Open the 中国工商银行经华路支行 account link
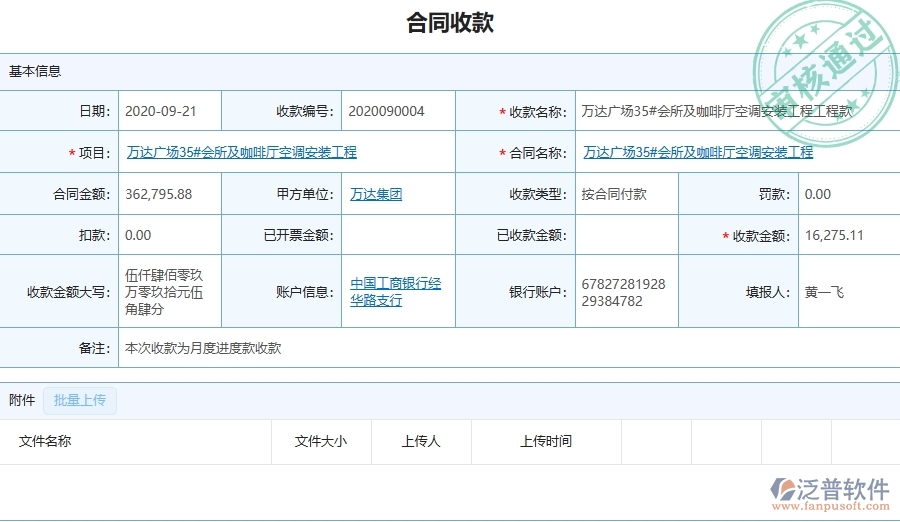This screenshot has height=522, width=900. coord(395,292)
